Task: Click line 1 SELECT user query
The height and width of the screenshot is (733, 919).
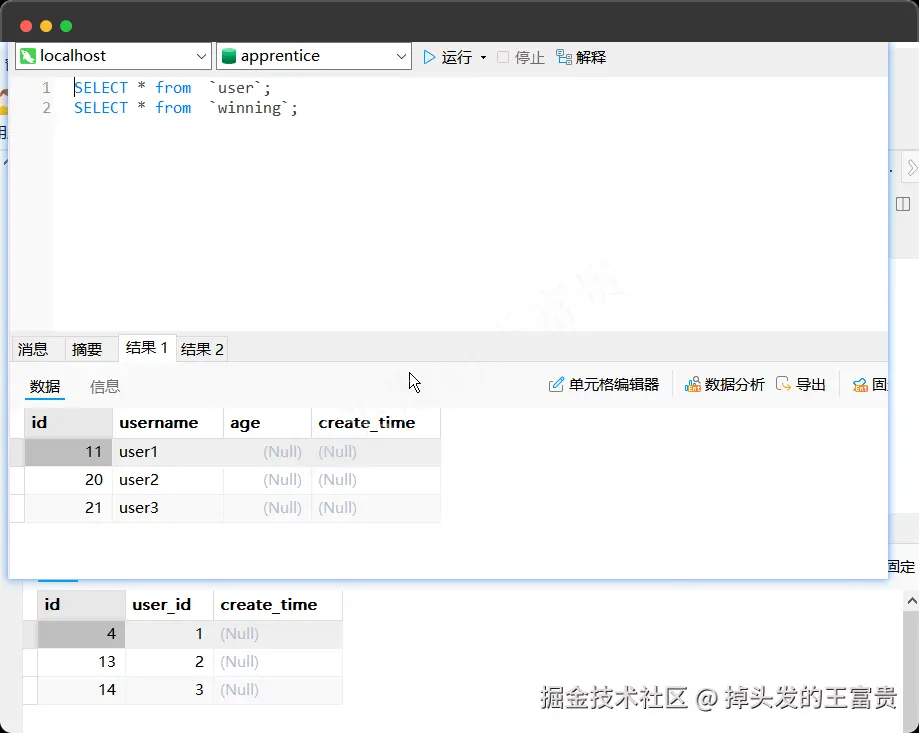Action: coord(172,88)
